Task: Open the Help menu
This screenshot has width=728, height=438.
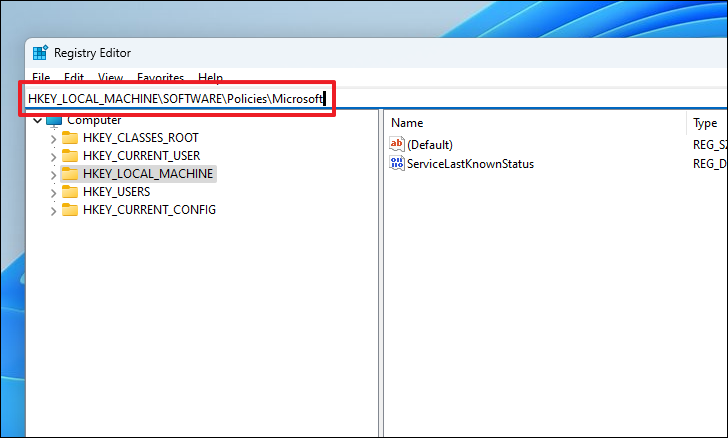Action: coord(210,77)
